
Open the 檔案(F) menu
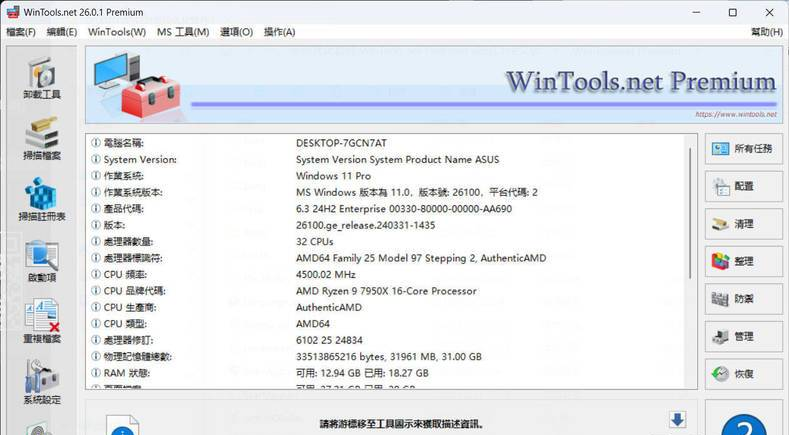click(21, 32)
